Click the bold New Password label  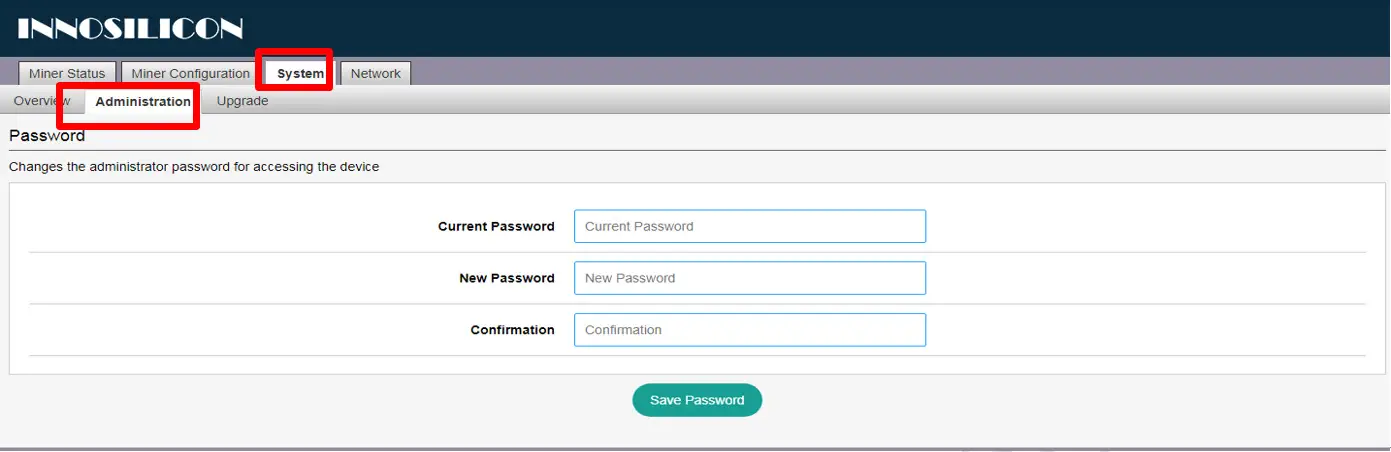(x=507, y=279)
